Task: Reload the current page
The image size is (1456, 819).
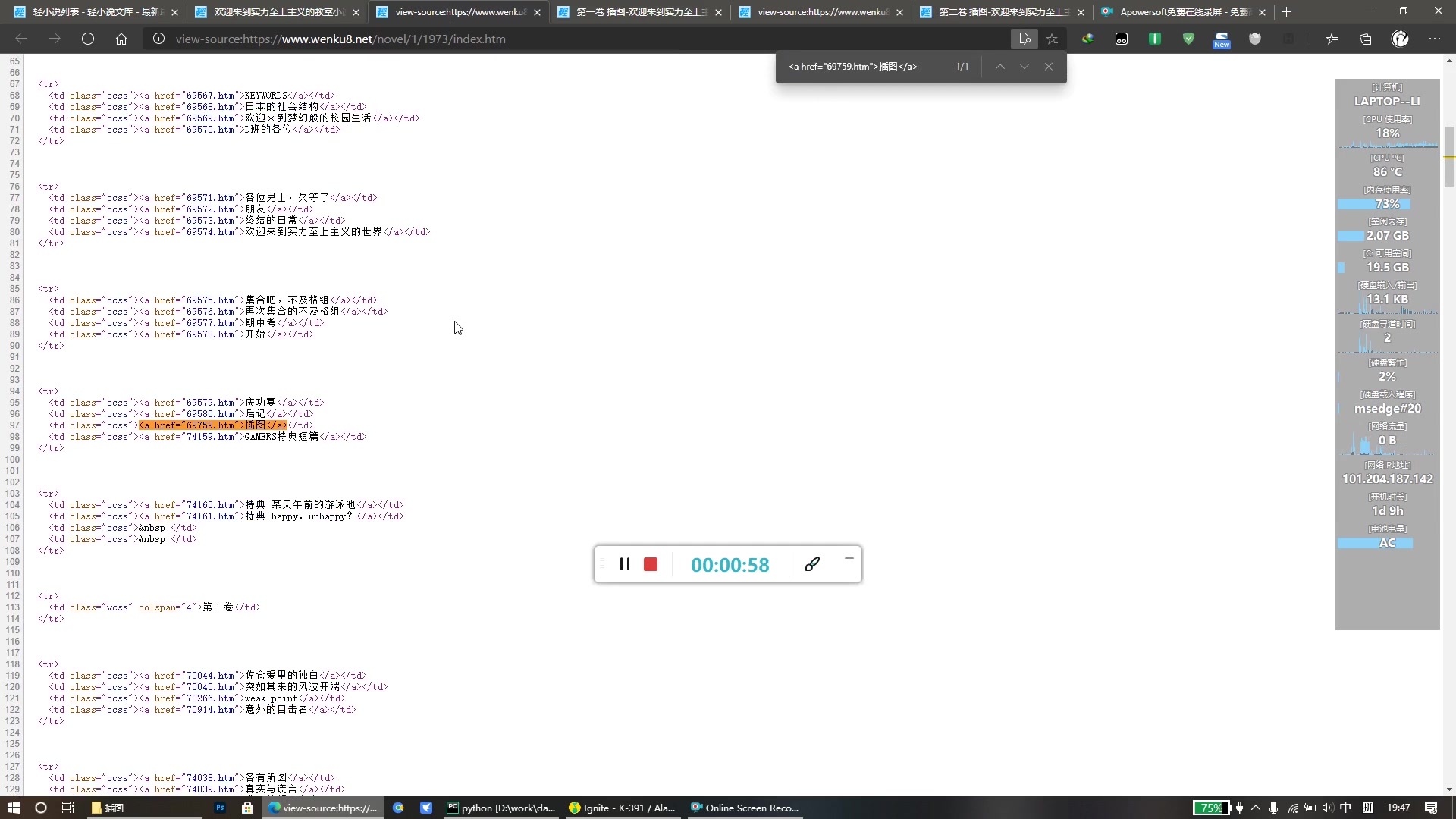Action: pos(88,39)
